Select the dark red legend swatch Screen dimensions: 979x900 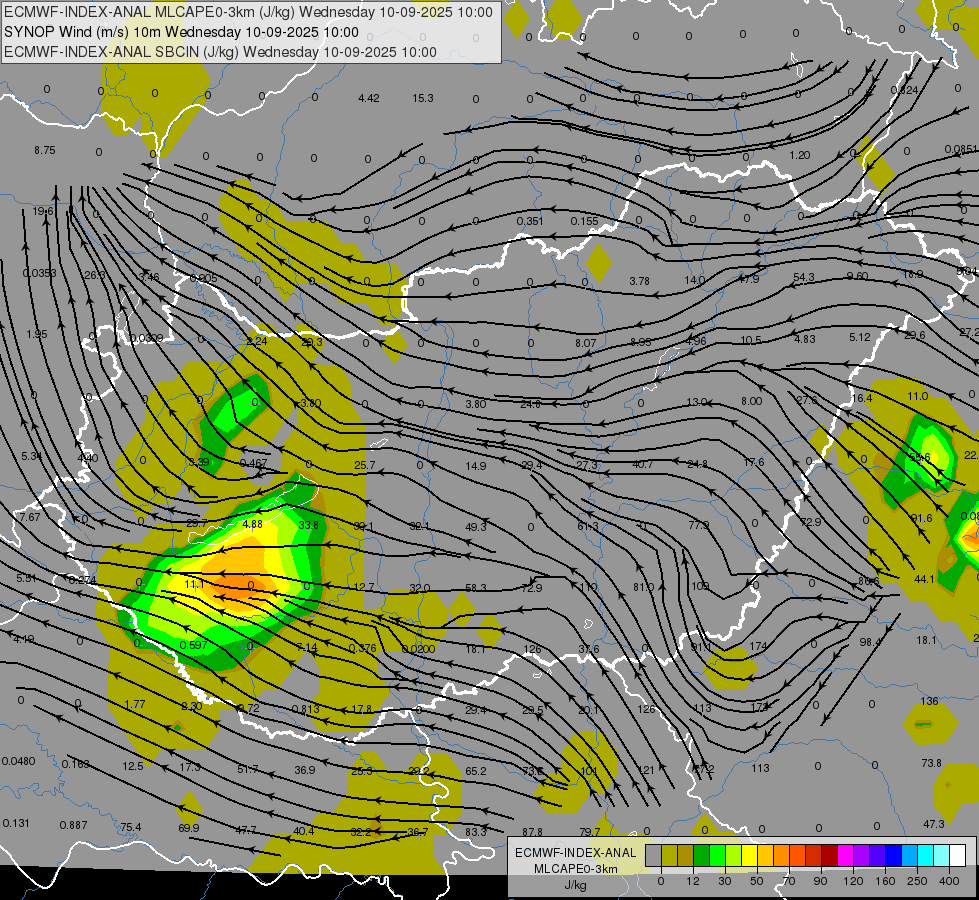829,856
